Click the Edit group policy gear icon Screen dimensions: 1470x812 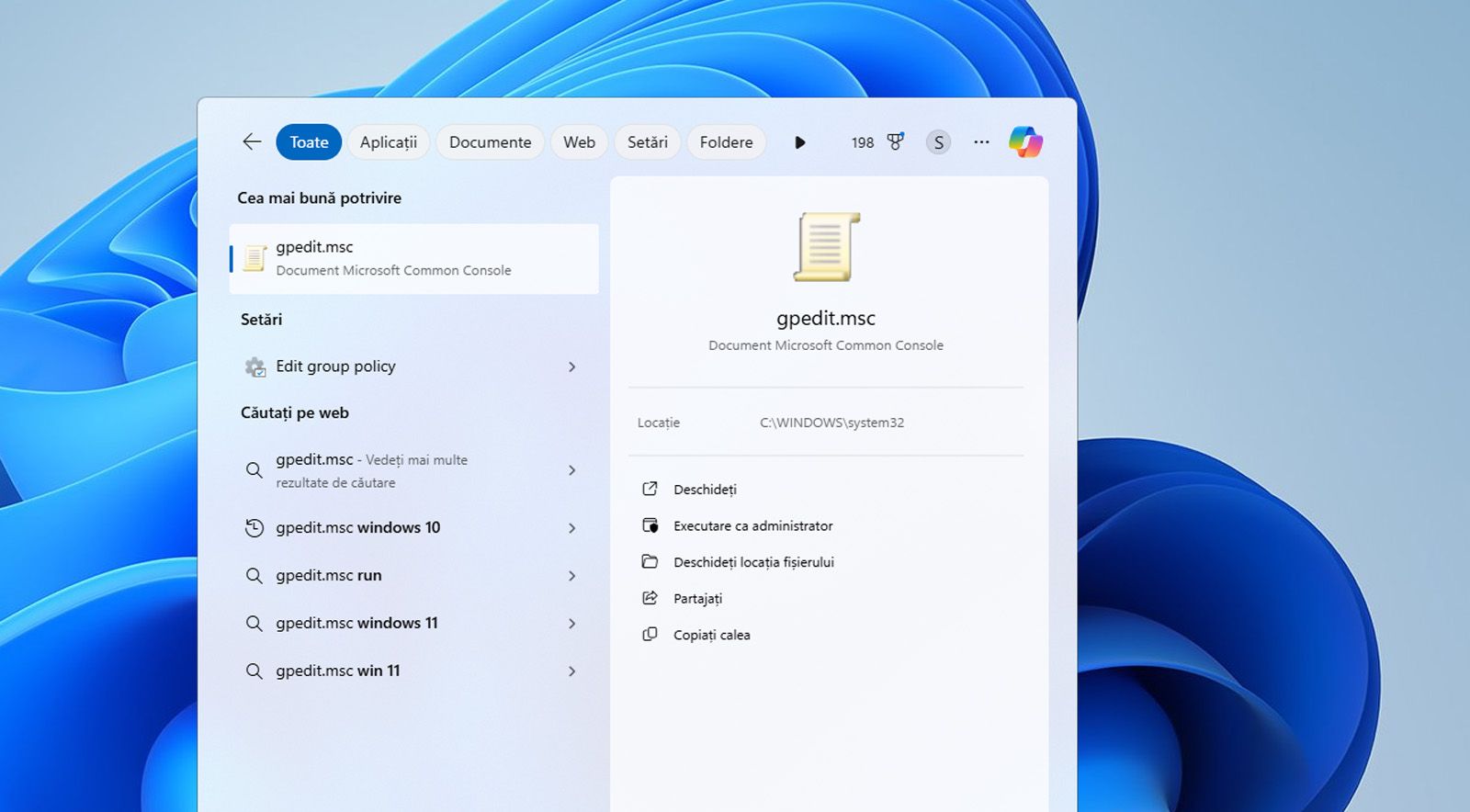[254, 367]
